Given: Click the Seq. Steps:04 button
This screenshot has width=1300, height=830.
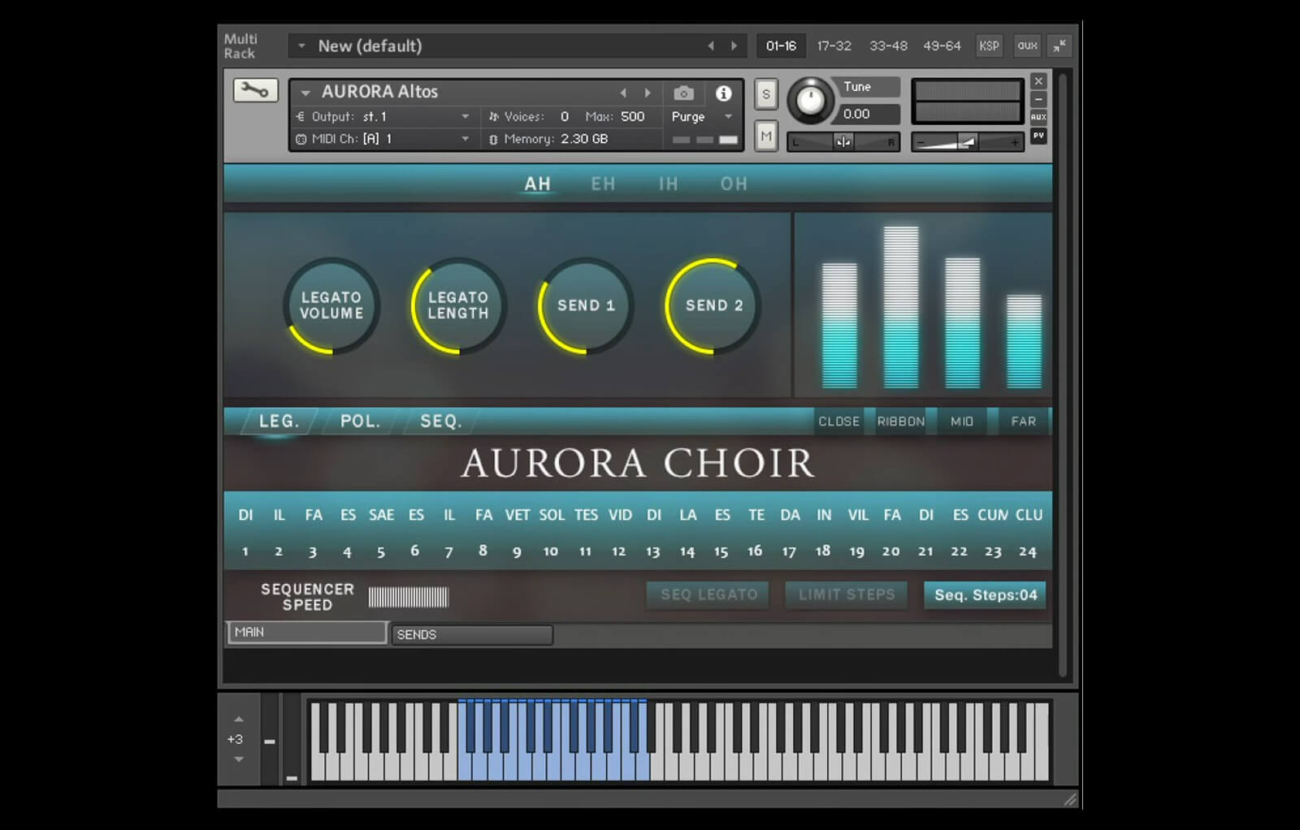Looking at the screenshot, I should [984, 595].
